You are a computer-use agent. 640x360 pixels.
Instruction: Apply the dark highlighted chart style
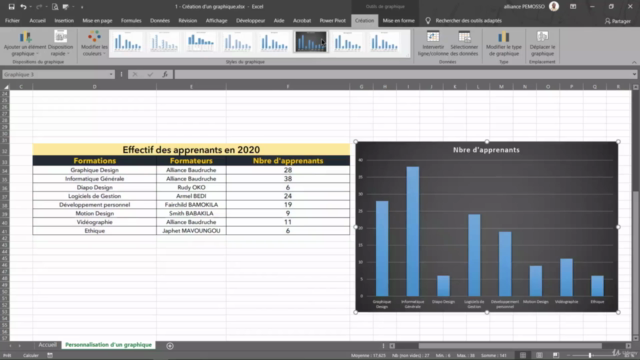311,42
